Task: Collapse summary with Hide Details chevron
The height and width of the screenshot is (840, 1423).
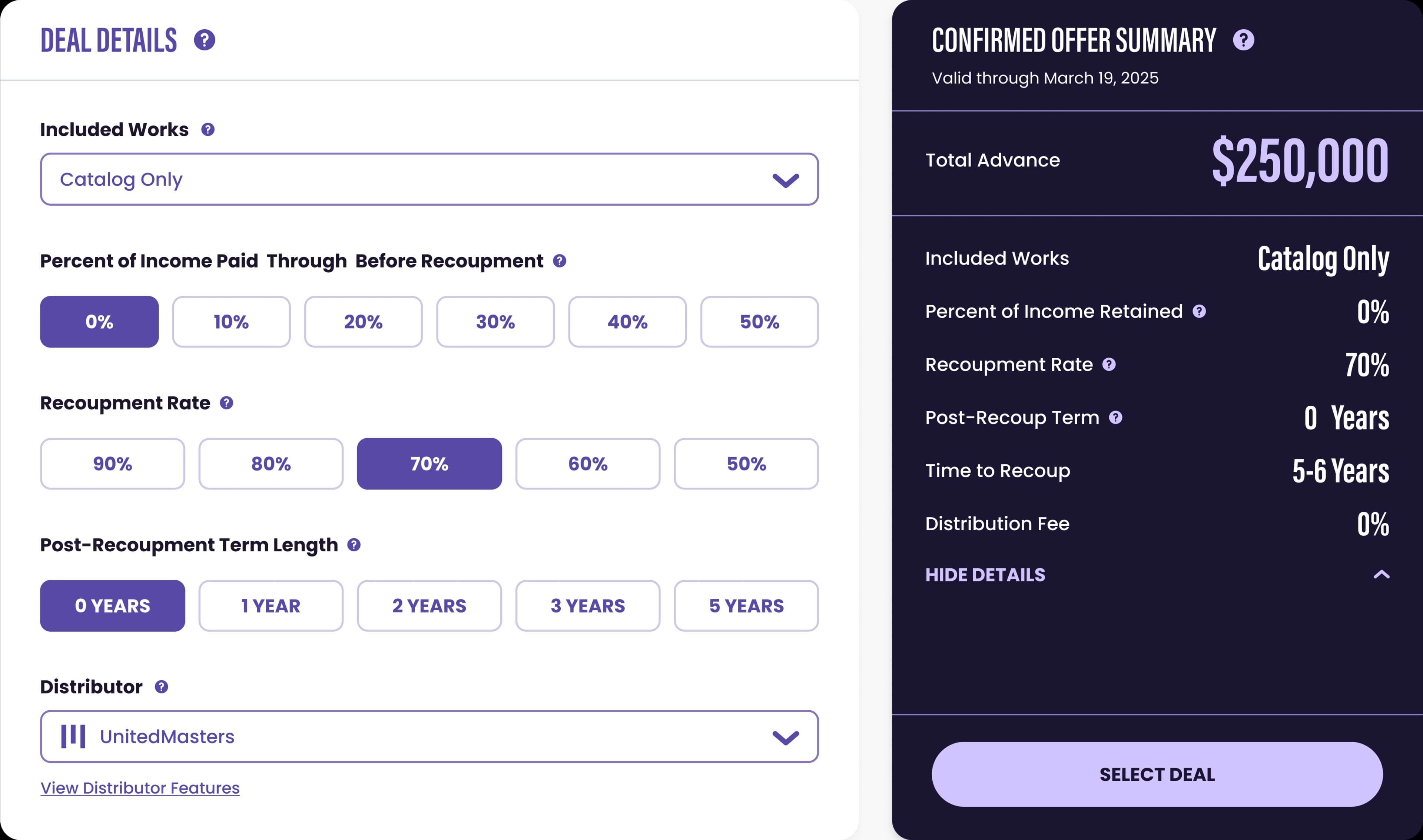Action: tap(1381, 575)
